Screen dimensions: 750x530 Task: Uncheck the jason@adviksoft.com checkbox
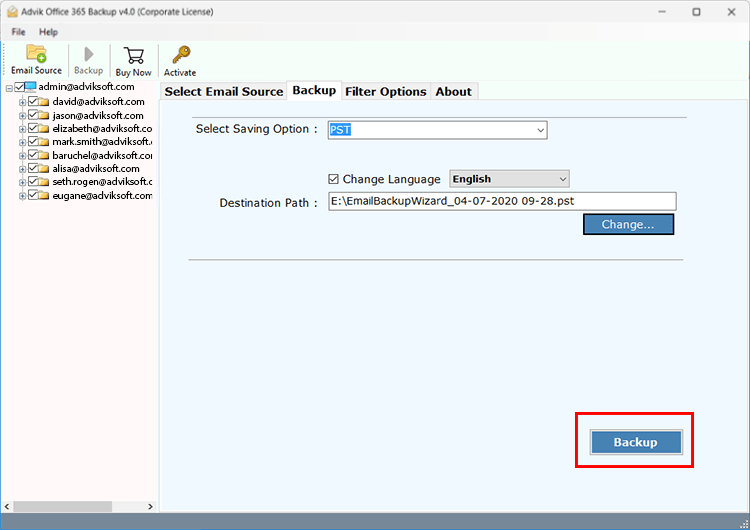tap(33, 115)
